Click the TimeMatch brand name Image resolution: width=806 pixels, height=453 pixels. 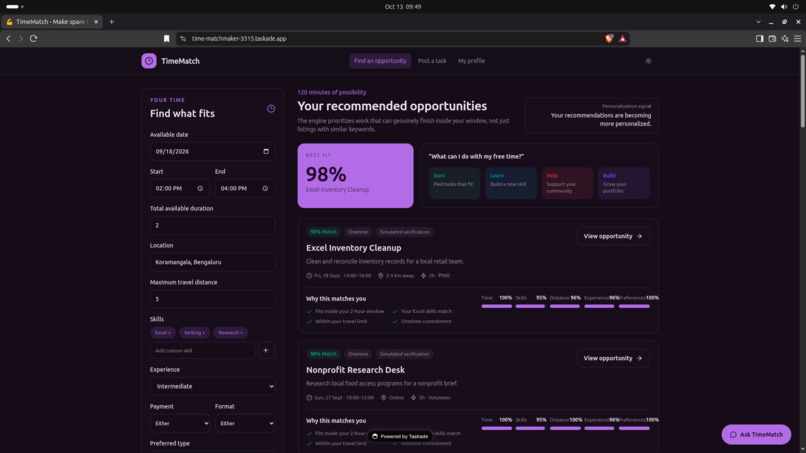[x=180, y=61]
